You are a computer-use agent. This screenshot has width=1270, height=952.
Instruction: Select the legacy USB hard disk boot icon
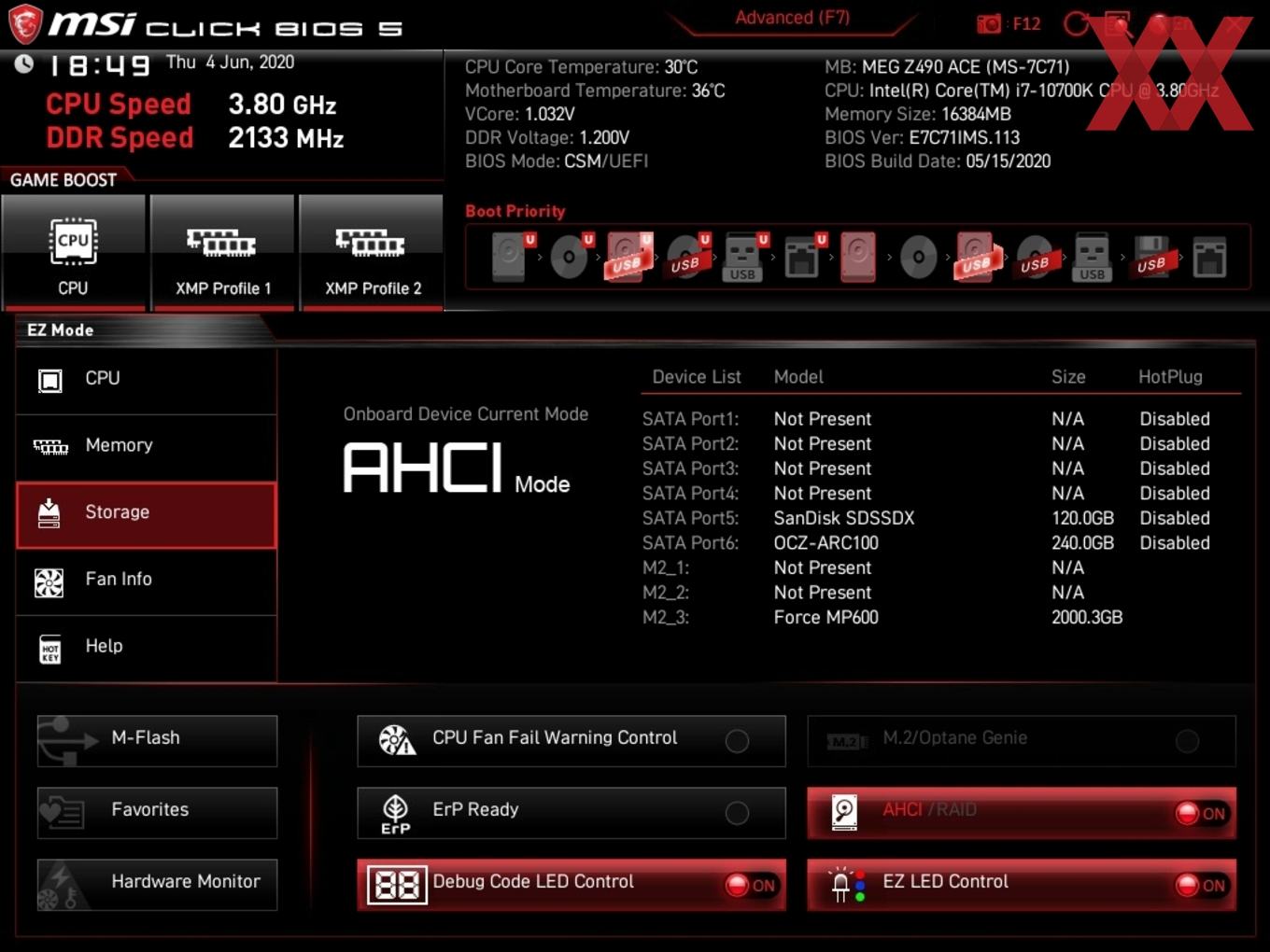click(976, 257)
